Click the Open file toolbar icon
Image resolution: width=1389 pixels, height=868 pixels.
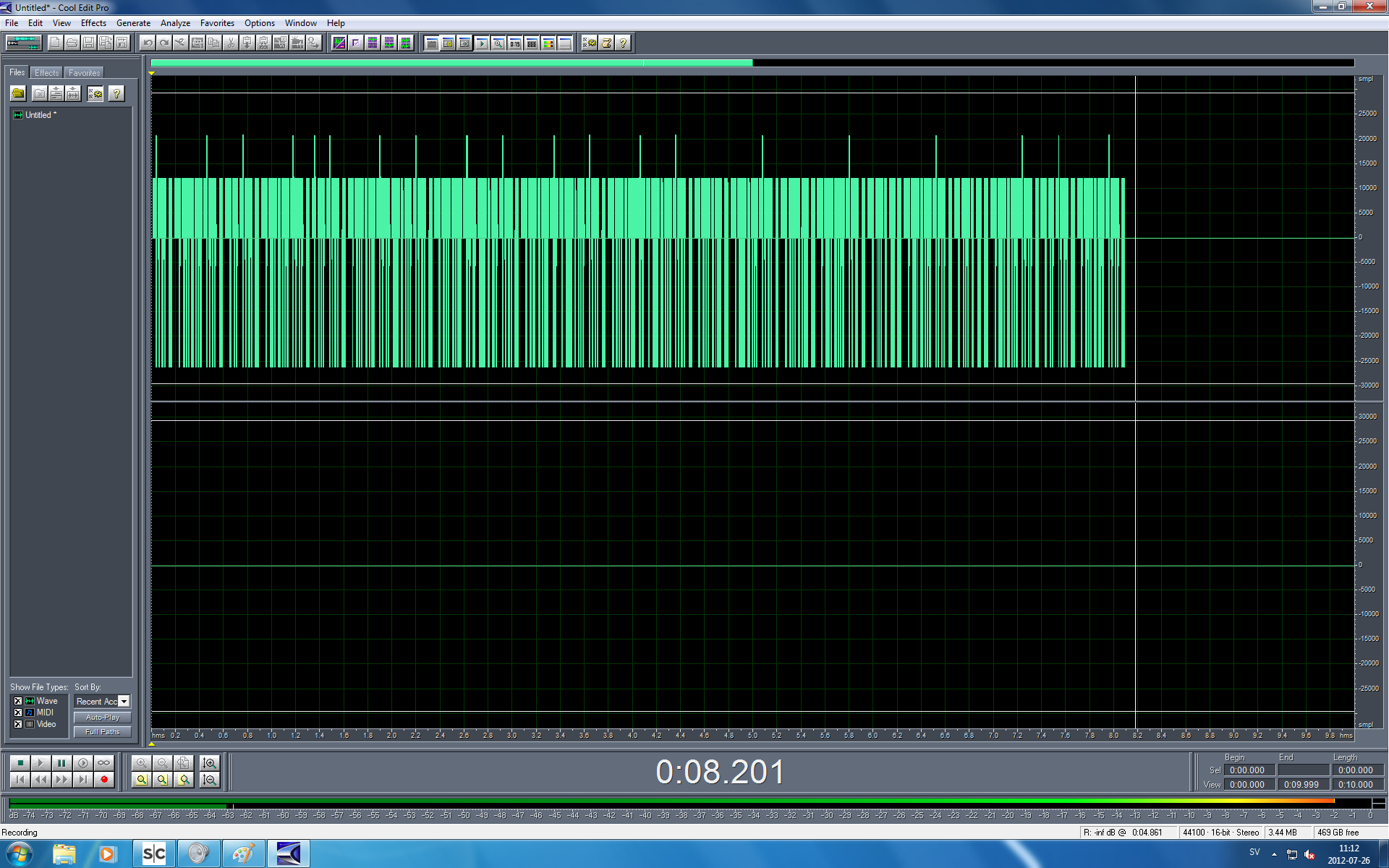point(72,43)
